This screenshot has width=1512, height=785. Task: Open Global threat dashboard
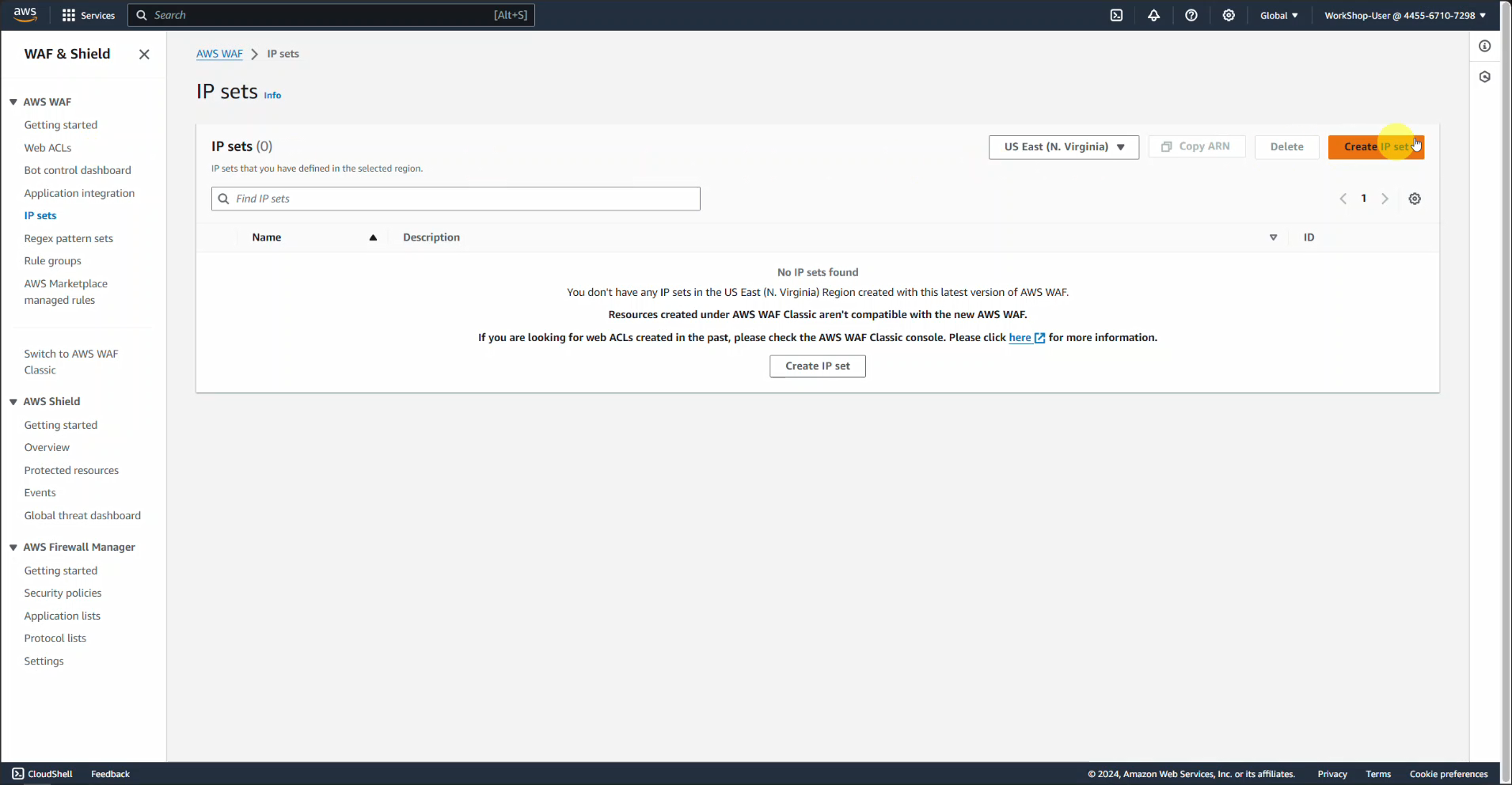coord(82,515)
